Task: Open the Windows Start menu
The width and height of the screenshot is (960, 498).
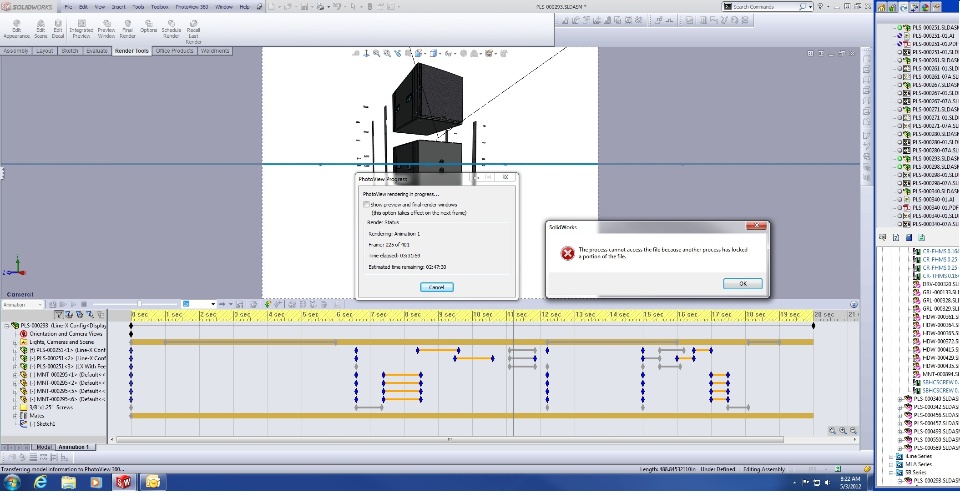Action: 12,482
